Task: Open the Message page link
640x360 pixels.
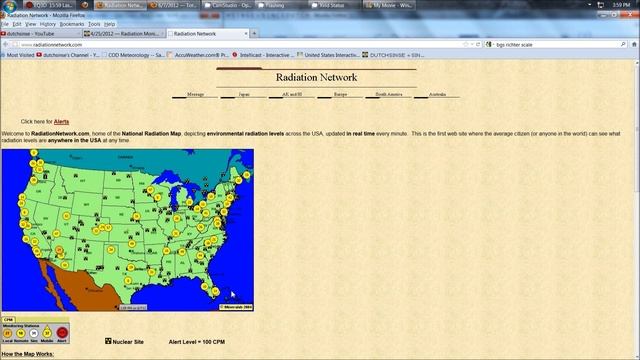Action: click(x=195, y=94)
